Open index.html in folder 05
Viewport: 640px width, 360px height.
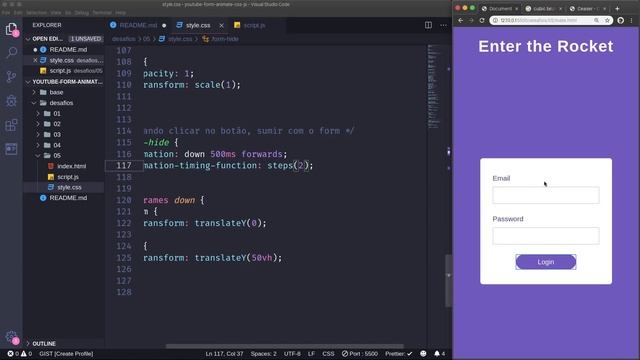[x=71, y=166]
